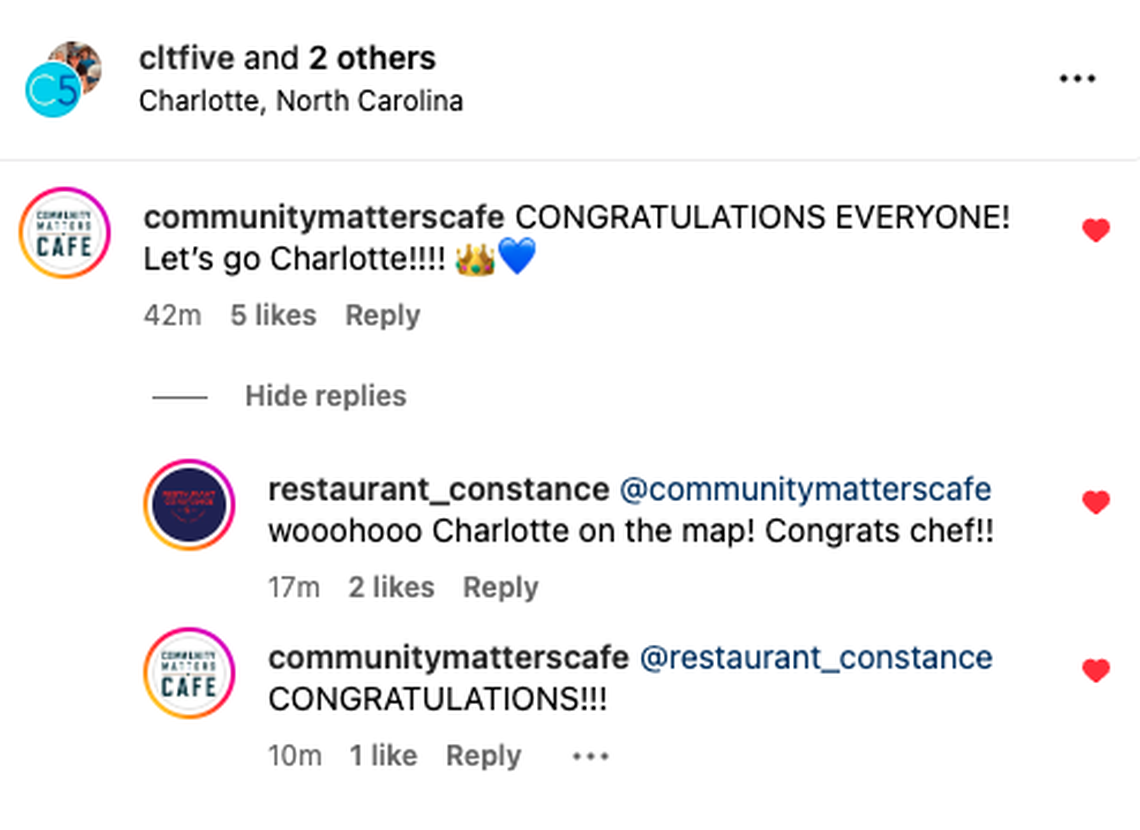Unlike the top communitymatterscafe comment

coord(1096,228)
